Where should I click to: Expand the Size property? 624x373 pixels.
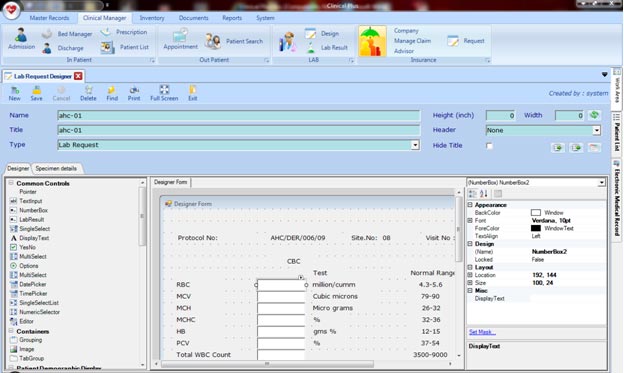click(470, 283)
